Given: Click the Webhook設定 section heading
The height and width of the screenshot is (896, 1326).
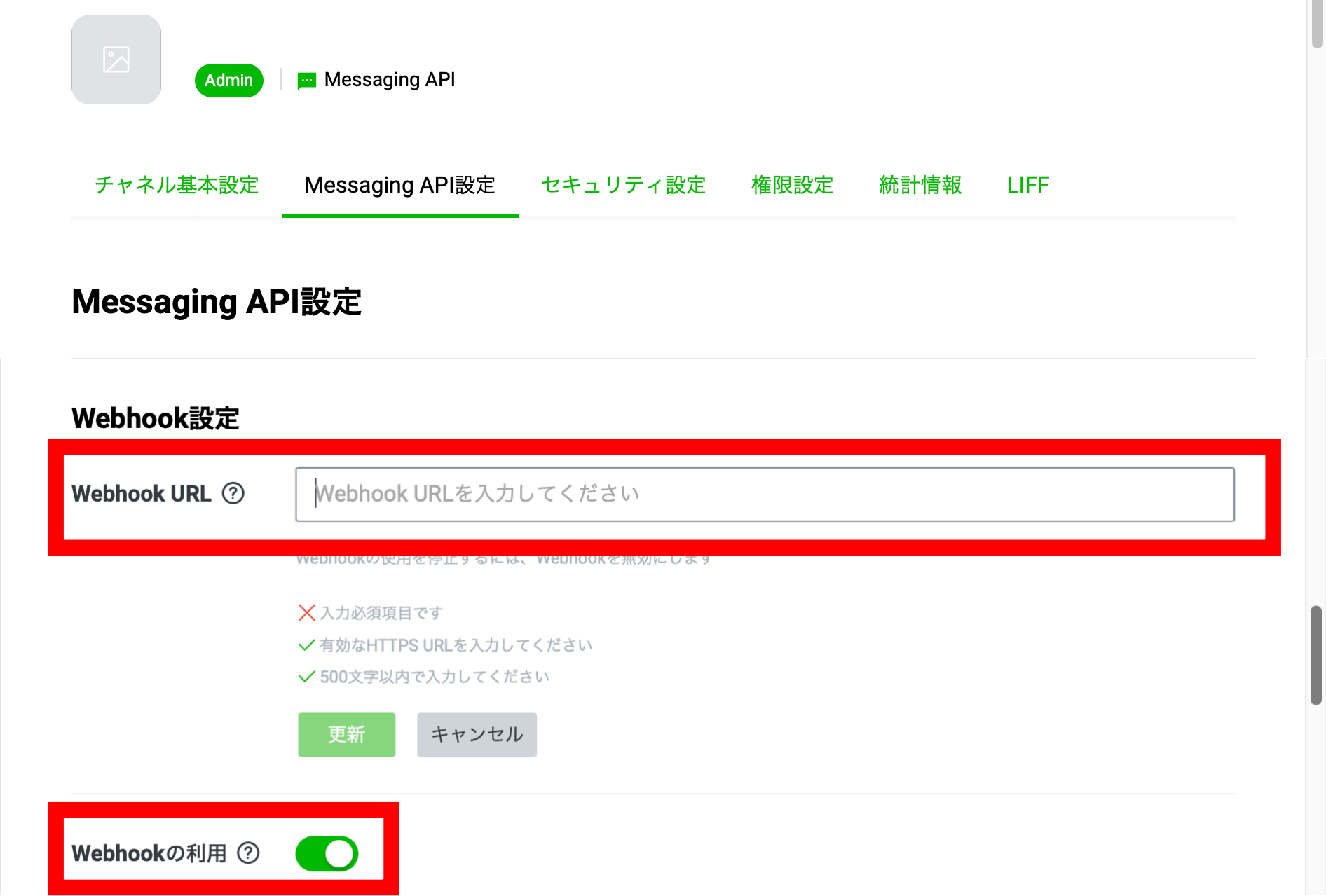Looking at the screenshot, I should pyautogui.click(x=156, y=419).
